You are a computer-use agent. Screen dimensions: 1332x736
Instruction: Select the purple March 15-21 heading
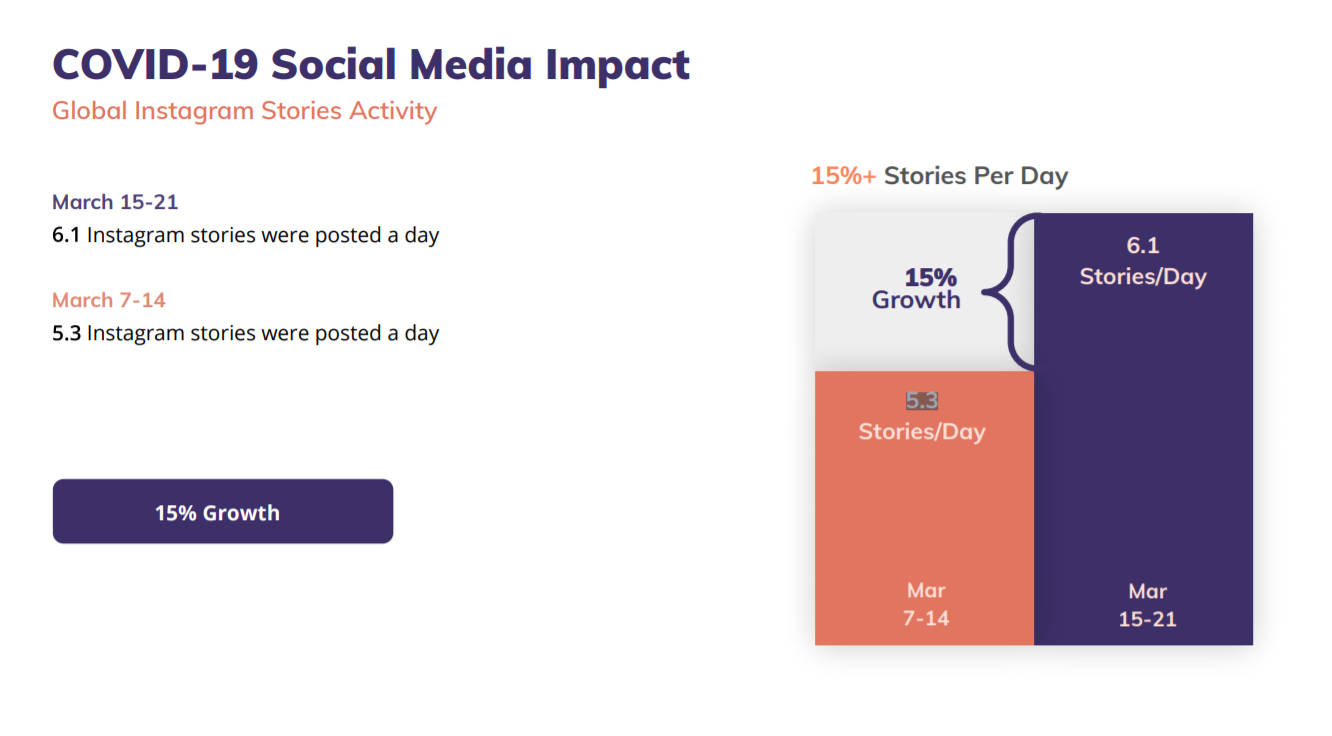point(115,202)
